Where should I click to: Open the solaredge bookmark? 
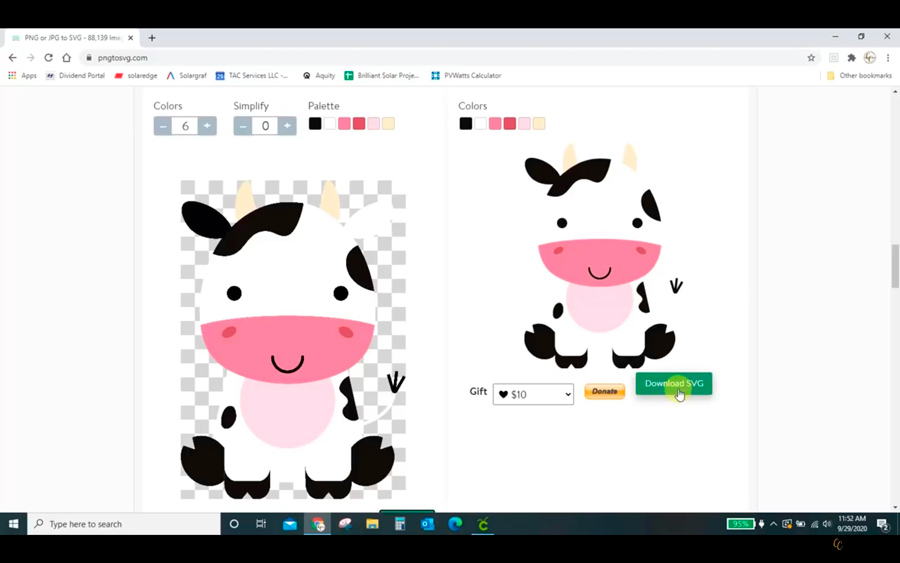[135, 75]
